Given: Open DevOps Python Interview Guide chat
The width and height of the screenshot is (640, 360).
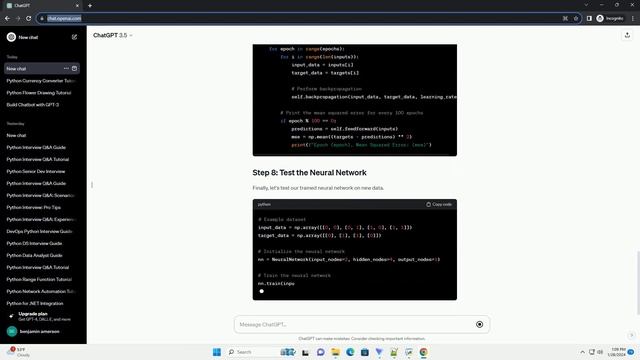Looking at the screenshot, I should tap(41, 231).
